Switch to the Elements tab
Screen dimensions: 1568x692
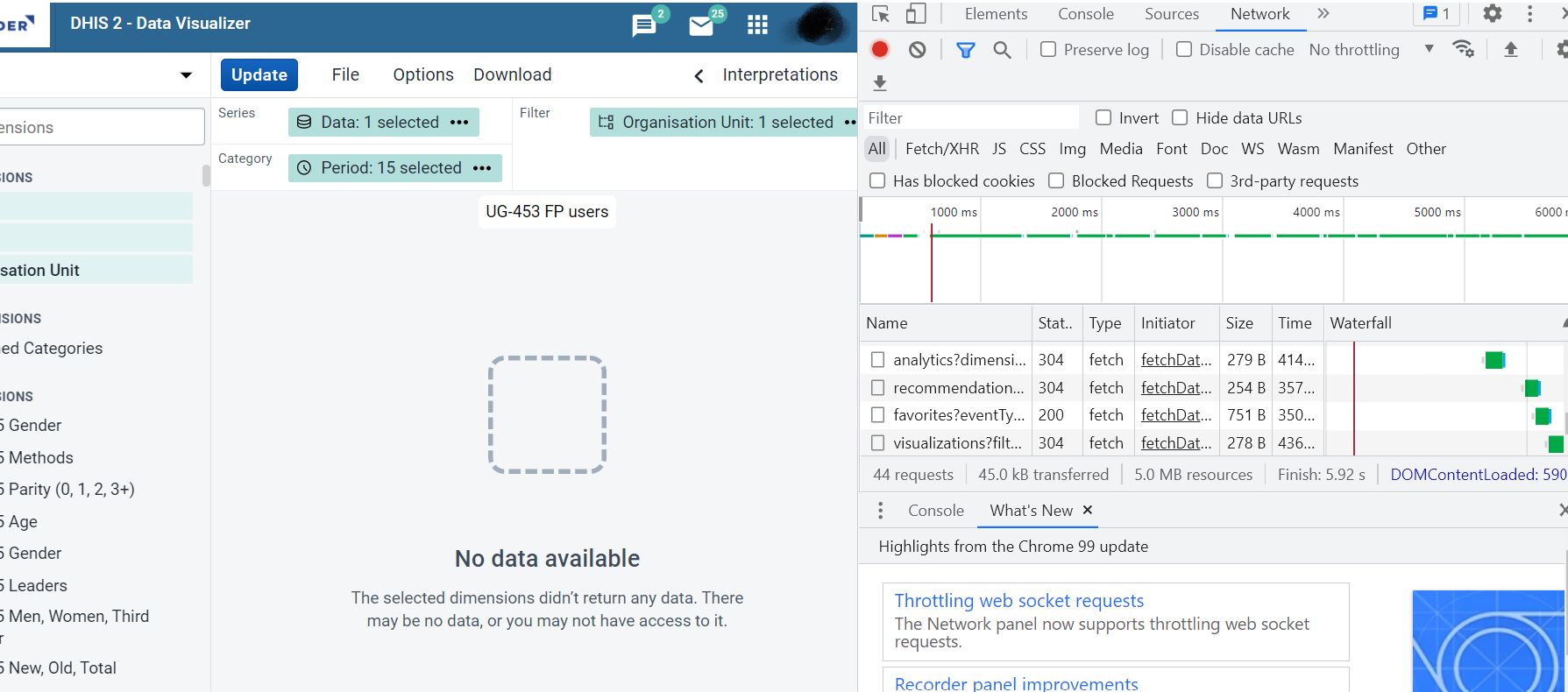point(996,14)
